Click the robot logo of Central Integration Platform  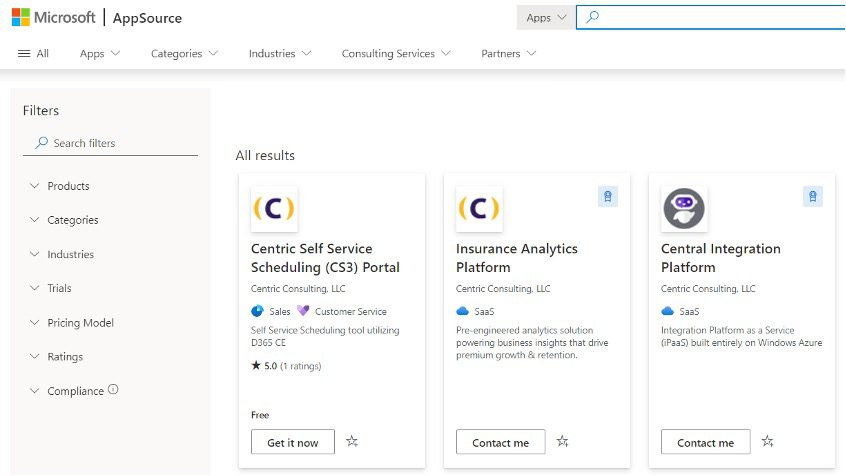point(684,208)
